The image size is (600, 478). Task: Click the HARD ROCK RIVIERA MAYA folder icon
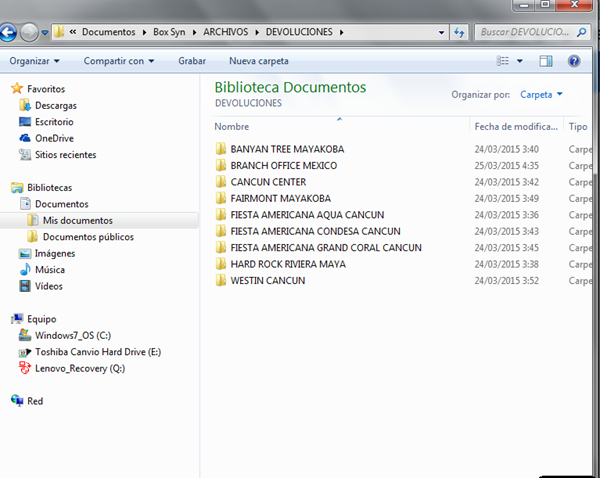[x=221, y=264]
